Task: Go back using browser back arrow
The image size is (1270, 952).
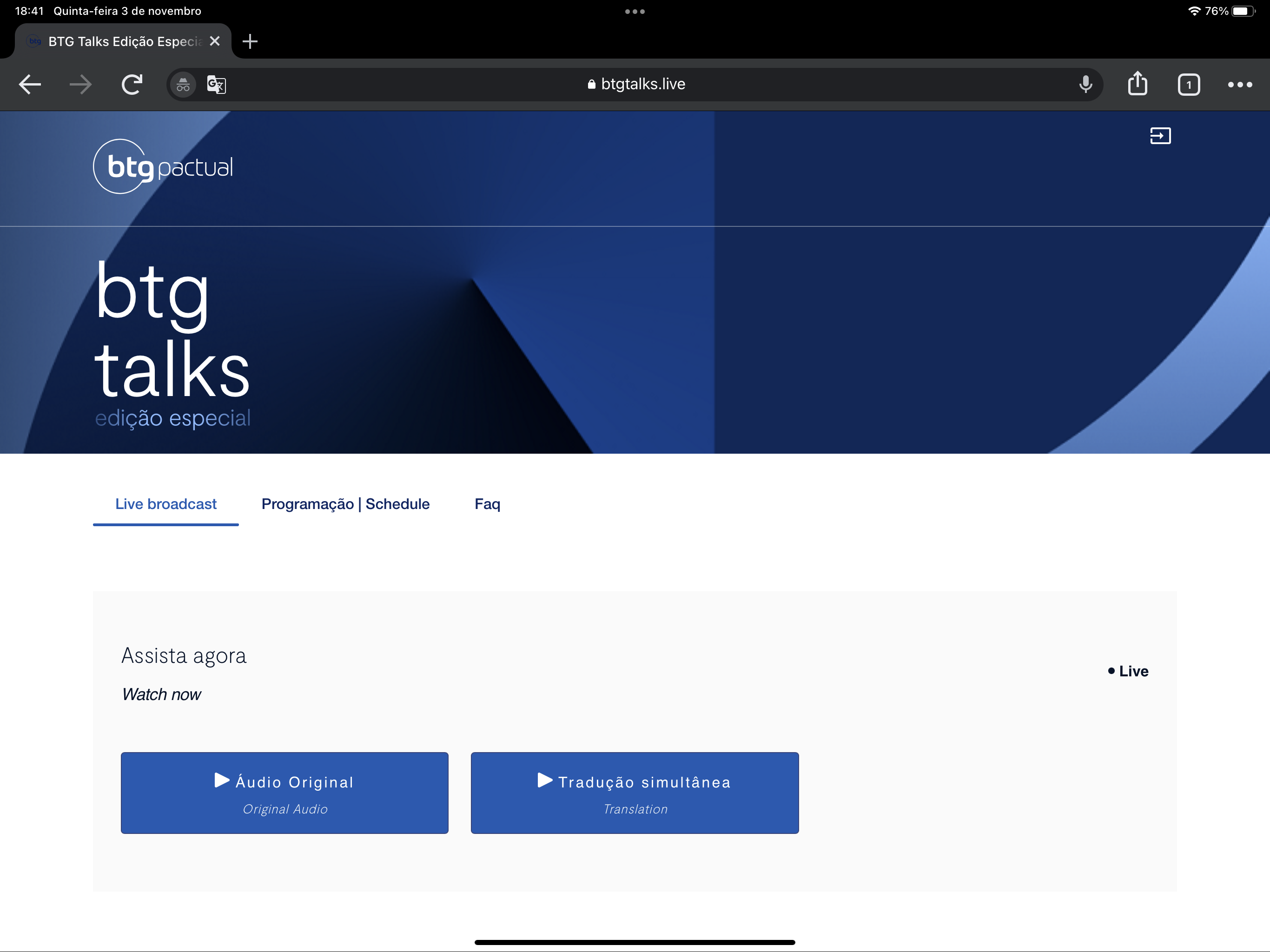Action: coord(30,85)
